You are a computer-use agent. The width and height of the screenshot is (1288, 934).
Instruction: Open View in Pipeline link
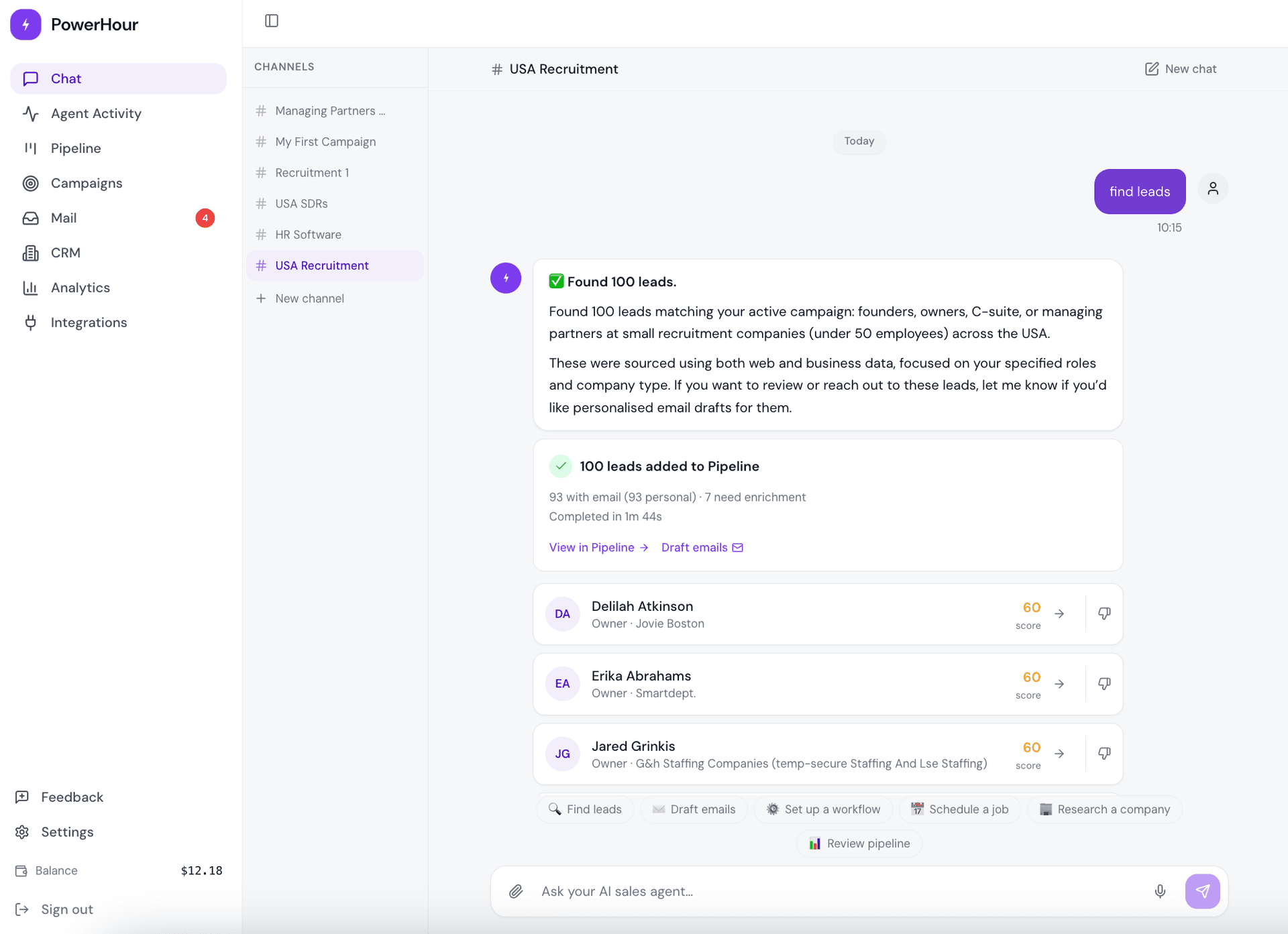pos(599,548)
